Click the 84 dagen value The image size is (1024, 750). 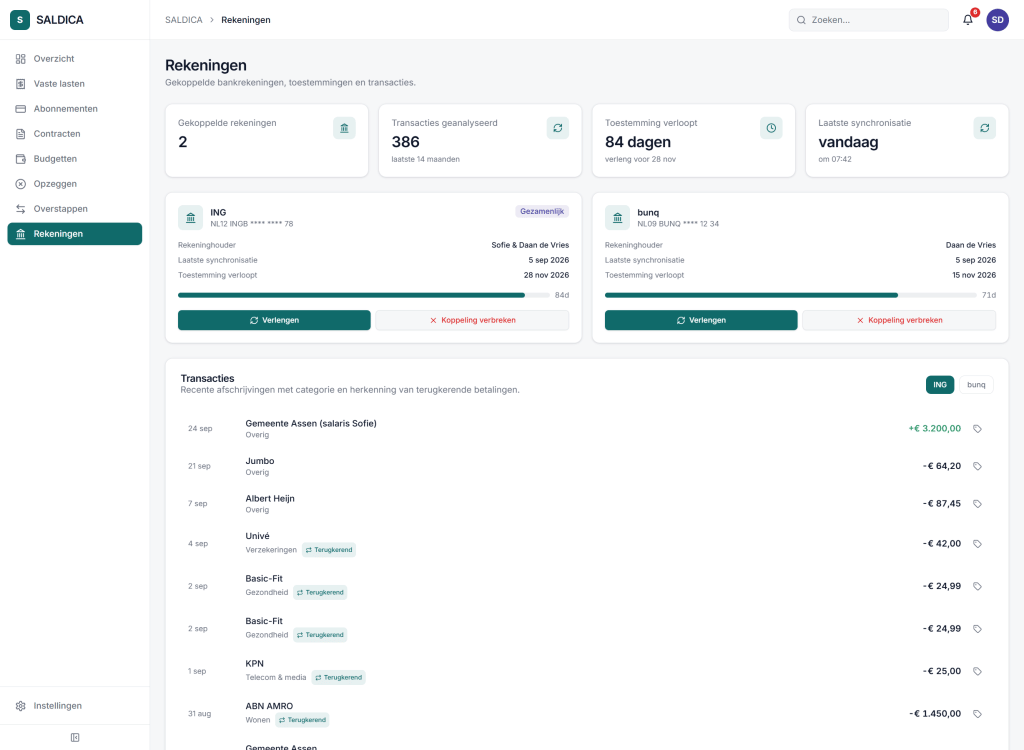click(637, 142)
